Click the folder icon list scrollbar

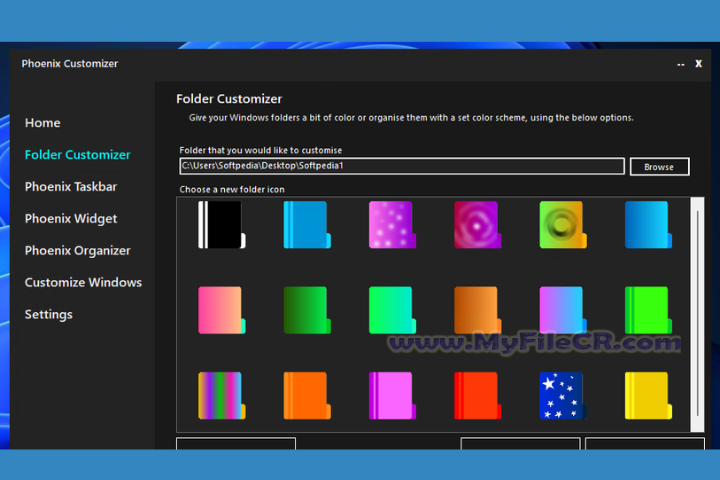pos(698,315)
